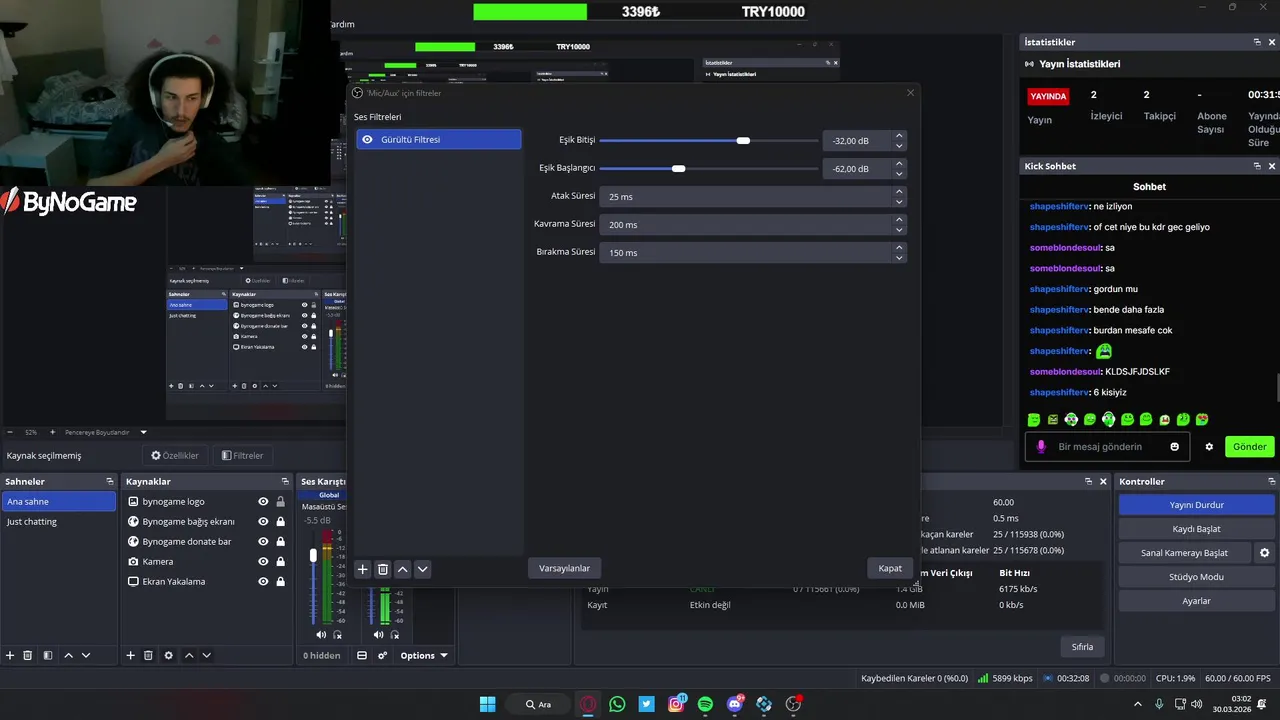Move source up in Kaynaklar toolbar
This screenshot has width=1280, height=720.
189,656
